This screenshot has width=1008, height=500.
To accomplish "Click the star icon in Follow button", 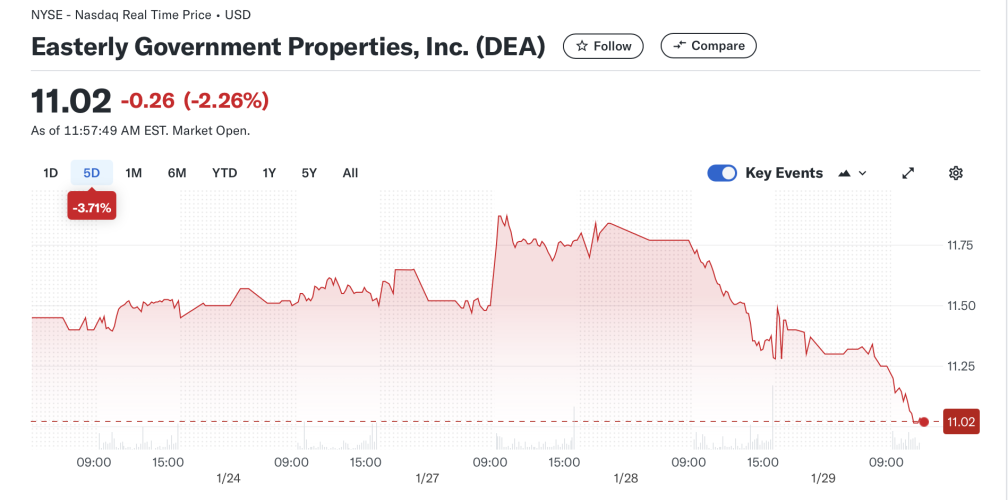I will tap(582, 46).
